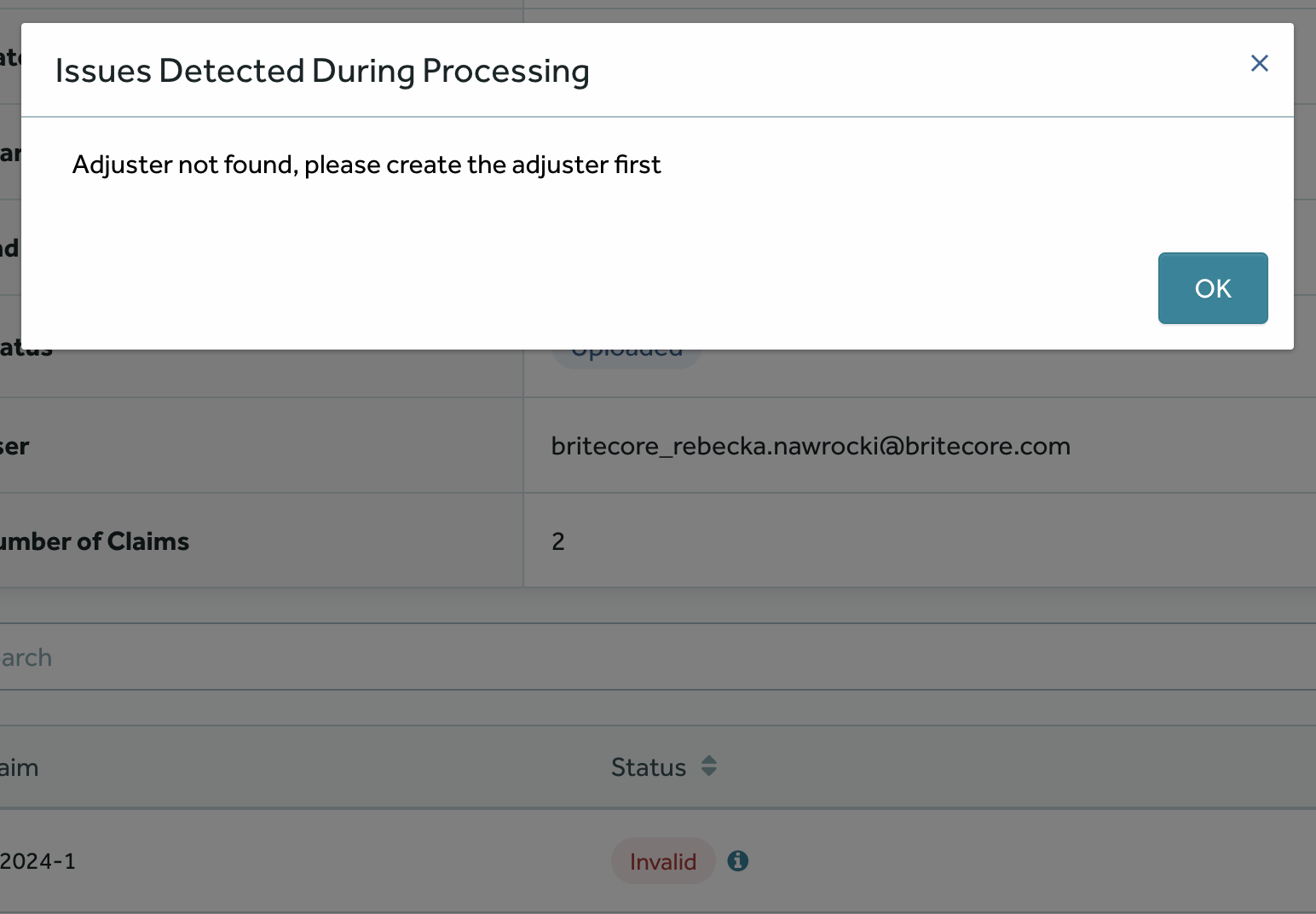Click the britecore.com user email address
Image resolution: width=1316 pixels, height=914 pixels.
point(810,446)
